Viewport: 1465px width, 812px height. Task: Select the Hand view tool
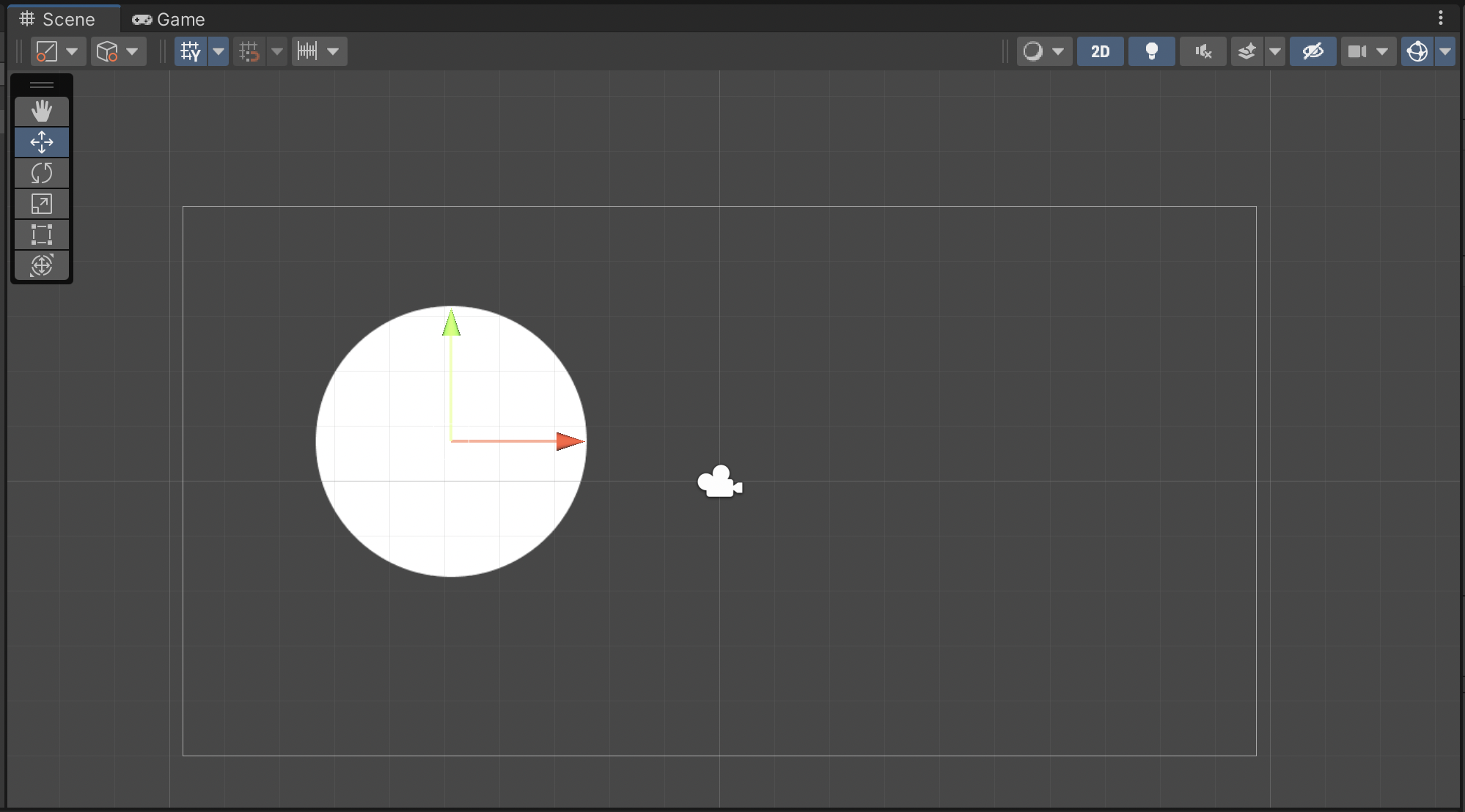click(42, 111)
